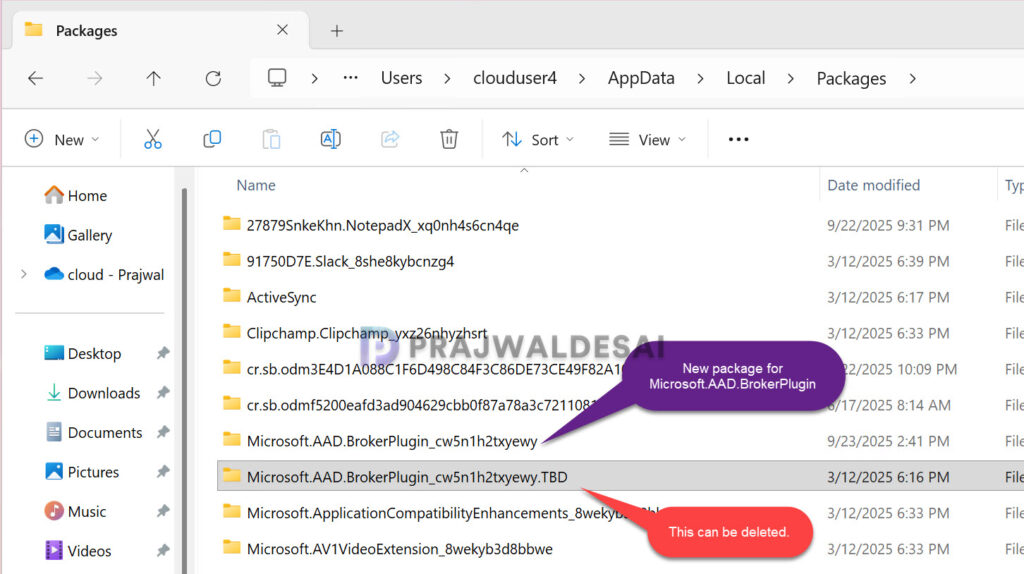Sort by Date modified column header
This screenshot has height=574, width=1024.
coord(873,185)
